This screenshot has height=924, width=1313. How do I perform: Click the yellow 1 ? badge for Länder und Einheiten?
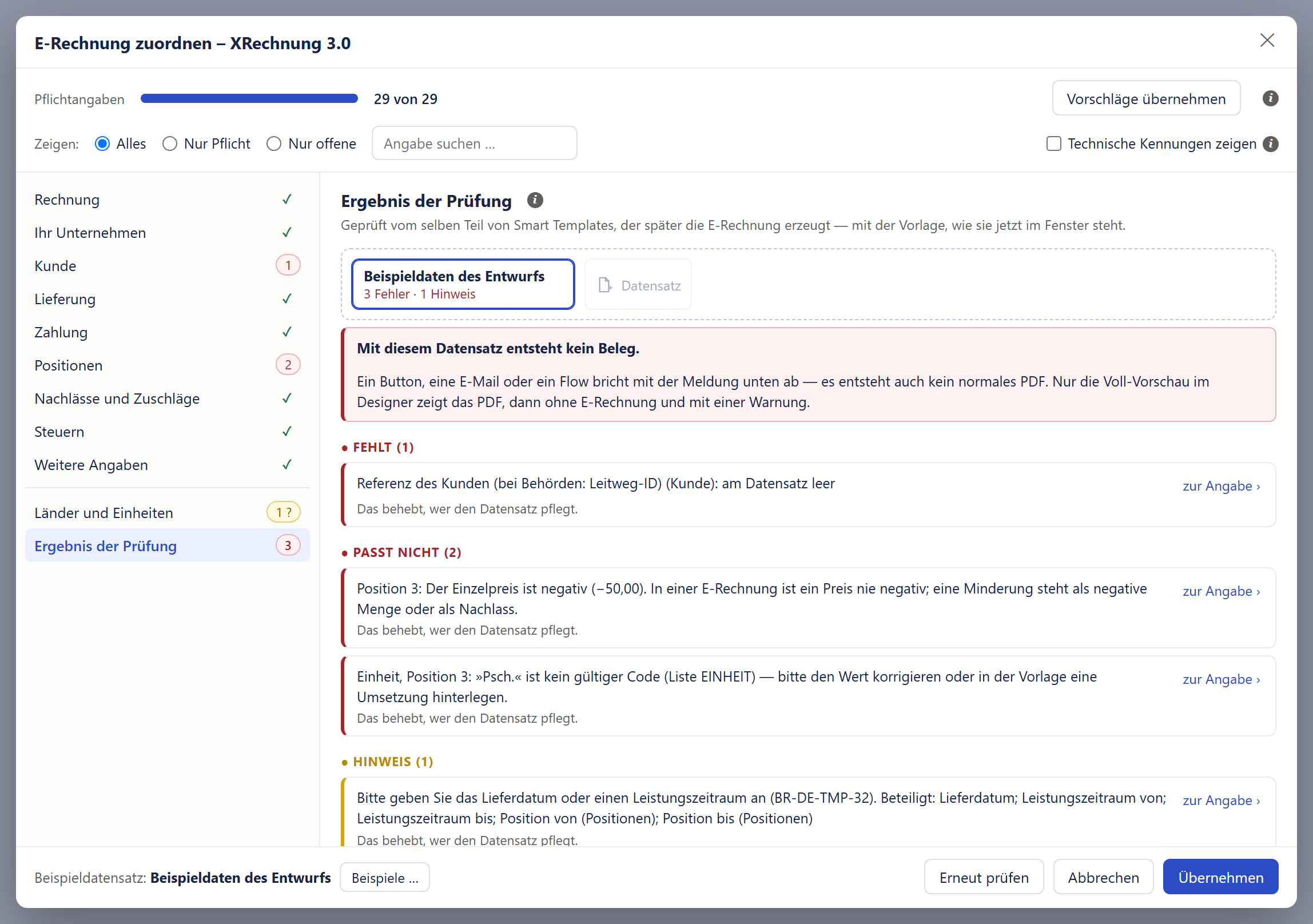(284, 512)
